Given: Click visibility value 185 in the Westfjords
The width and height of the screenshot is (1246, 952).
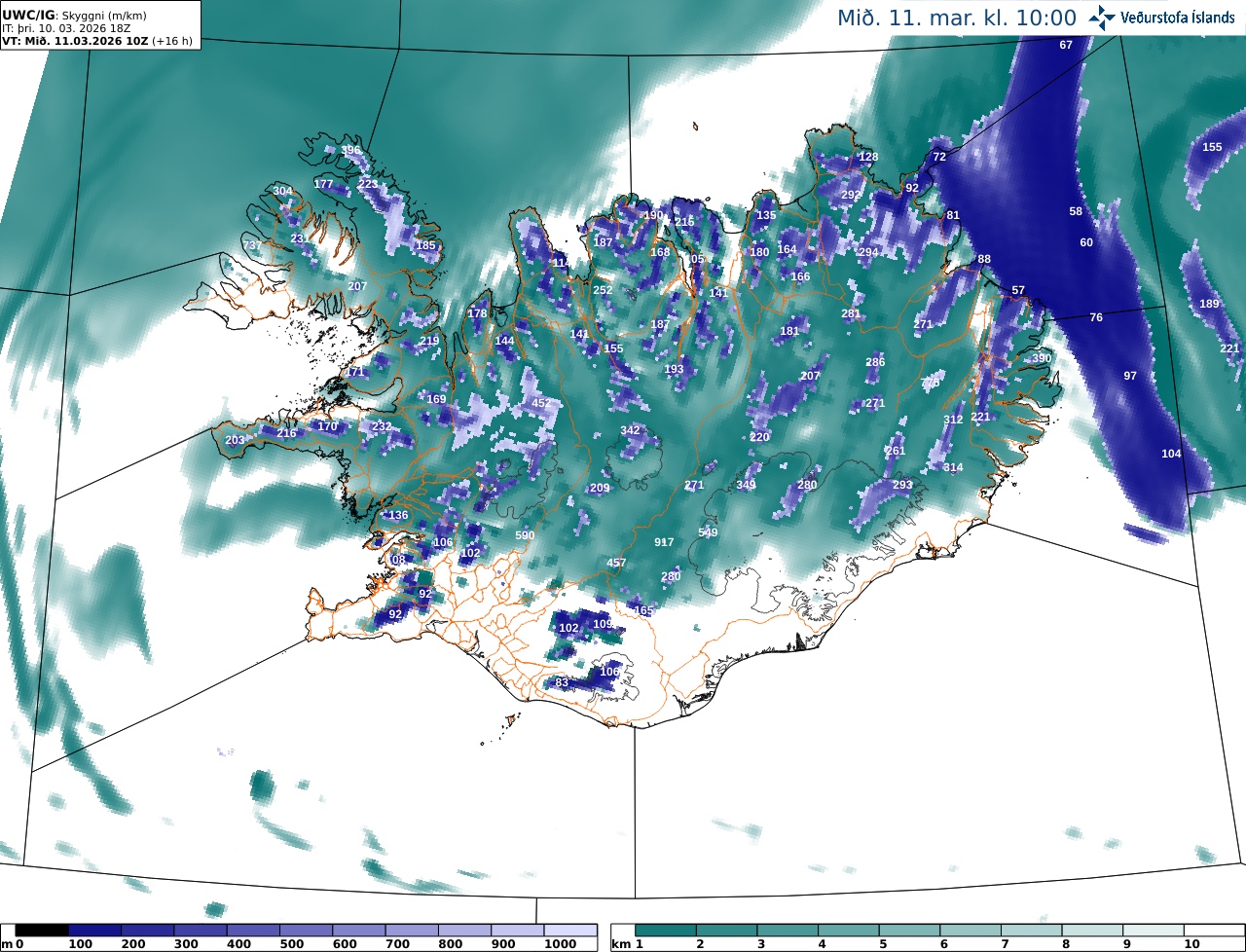Looking at the screenshot, I should pyautogui.click(x=425, y=245).
